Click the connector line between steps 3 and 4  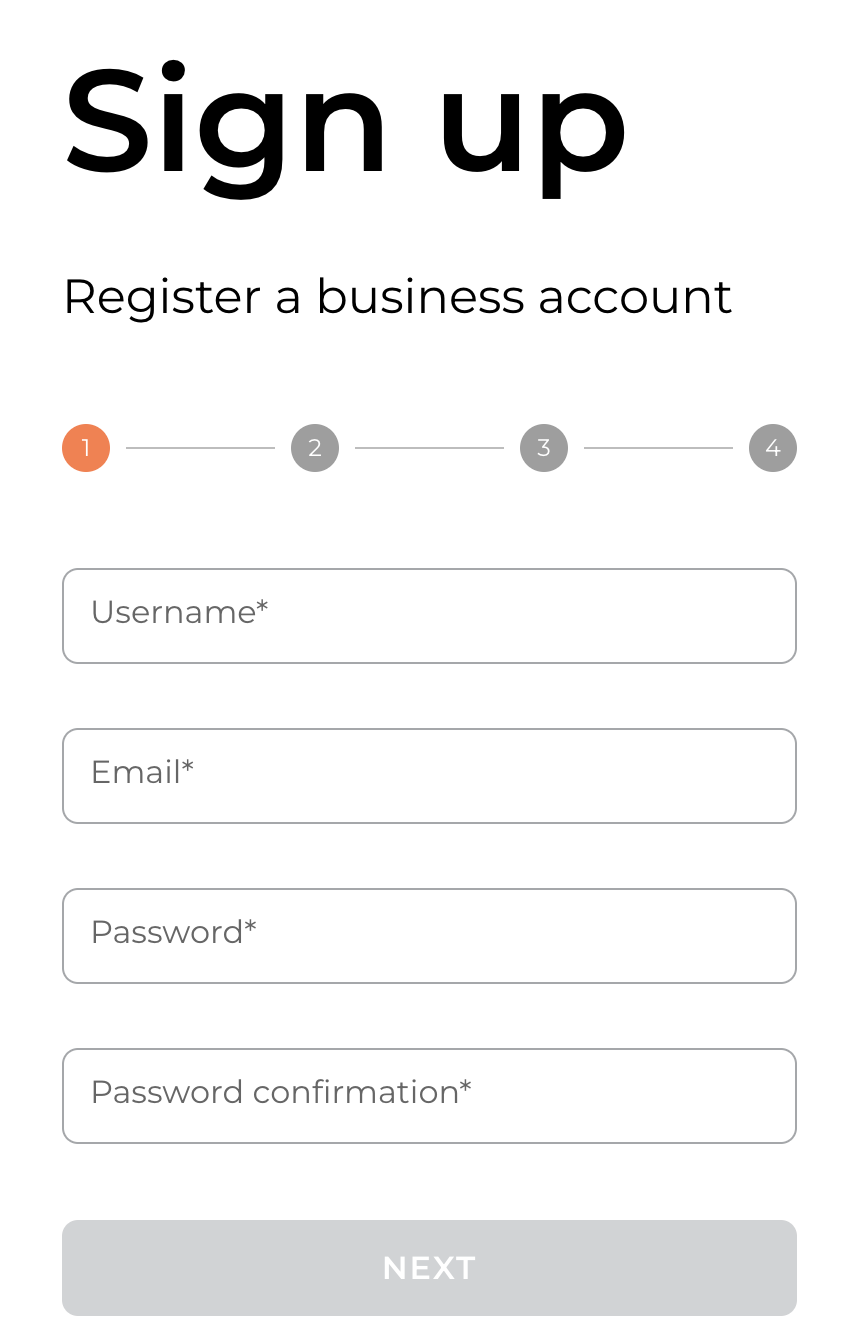click(x=658, y=448)
